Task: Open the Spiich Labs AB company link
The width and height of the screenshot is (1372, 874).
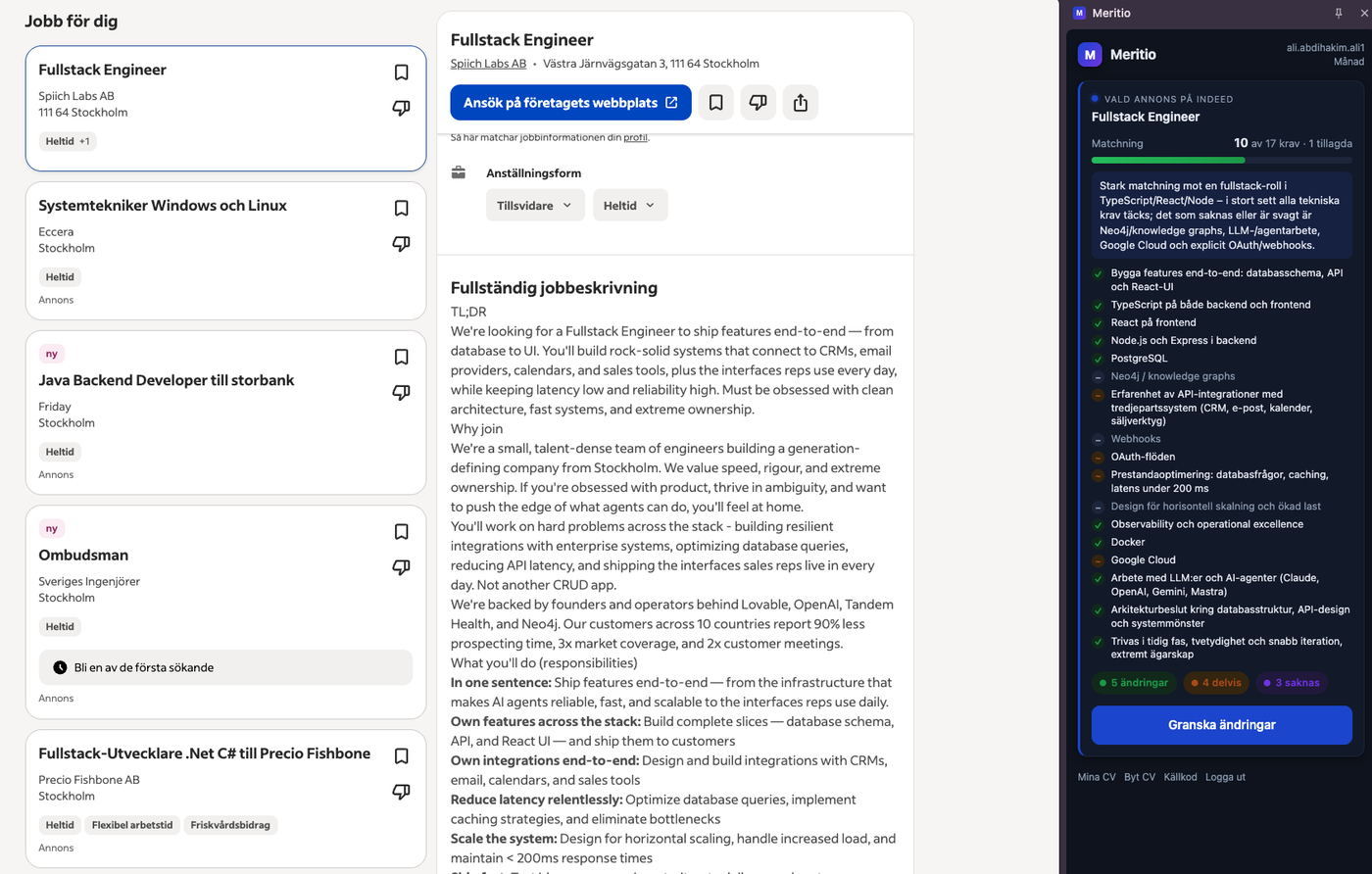Action: point(488,64)
